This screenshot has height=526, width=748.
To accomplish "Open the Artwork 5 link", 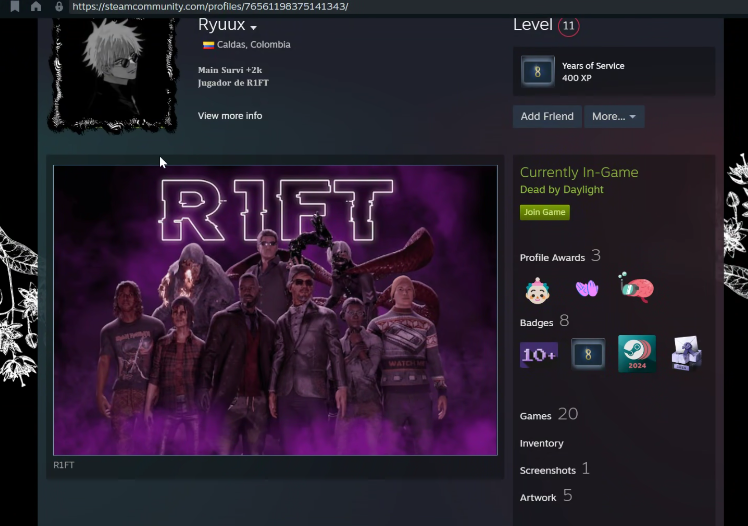I will pyautogui.click(x=546, y=496).
